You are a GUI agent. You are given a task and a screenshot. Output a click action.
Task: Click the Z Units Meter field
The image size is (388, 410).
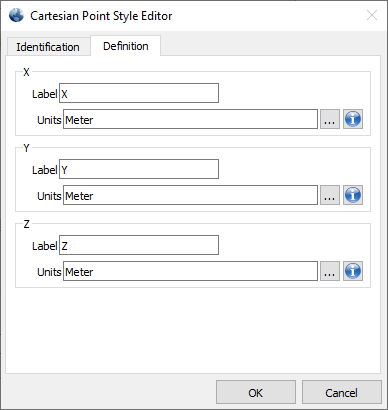click(190, 271)
